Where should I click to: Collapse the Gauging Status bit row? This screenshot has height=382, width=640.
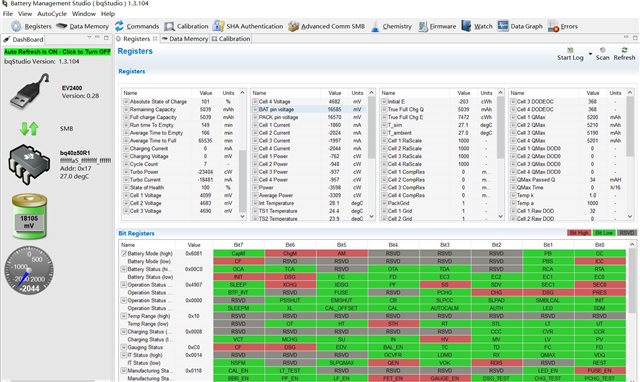point(124,347)
